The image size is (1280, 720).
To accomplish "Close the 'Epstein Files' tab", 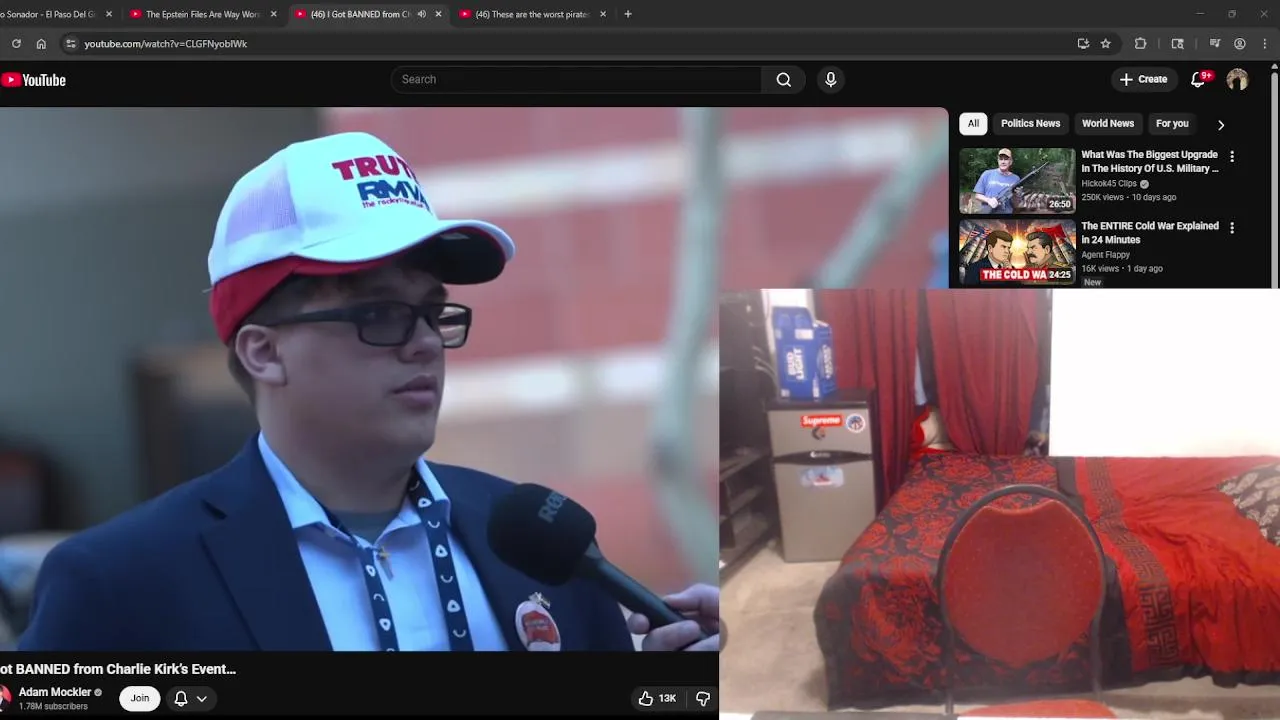I will tap(274, 15).
